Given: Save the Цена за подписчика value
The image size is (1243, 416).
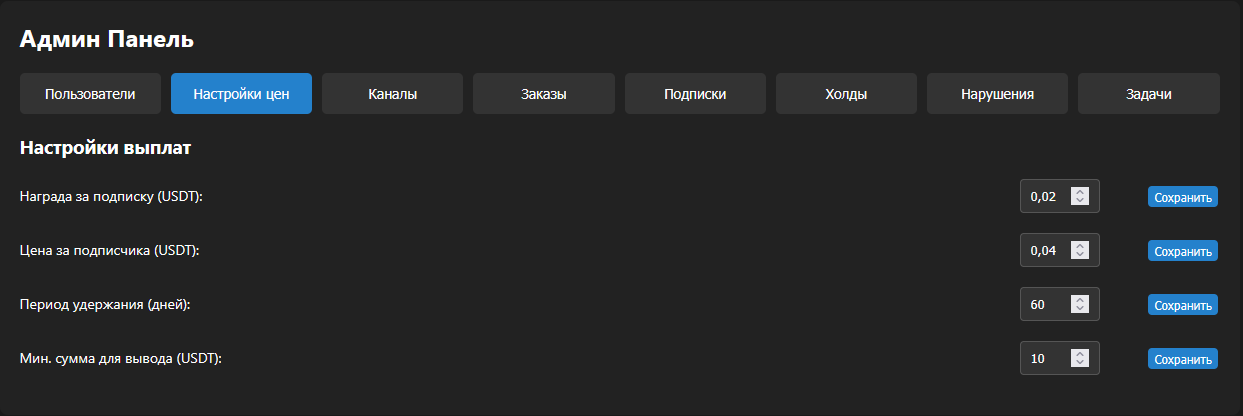Looking at the screenshot, I should pyautogui.click(x=1183, y=251).
